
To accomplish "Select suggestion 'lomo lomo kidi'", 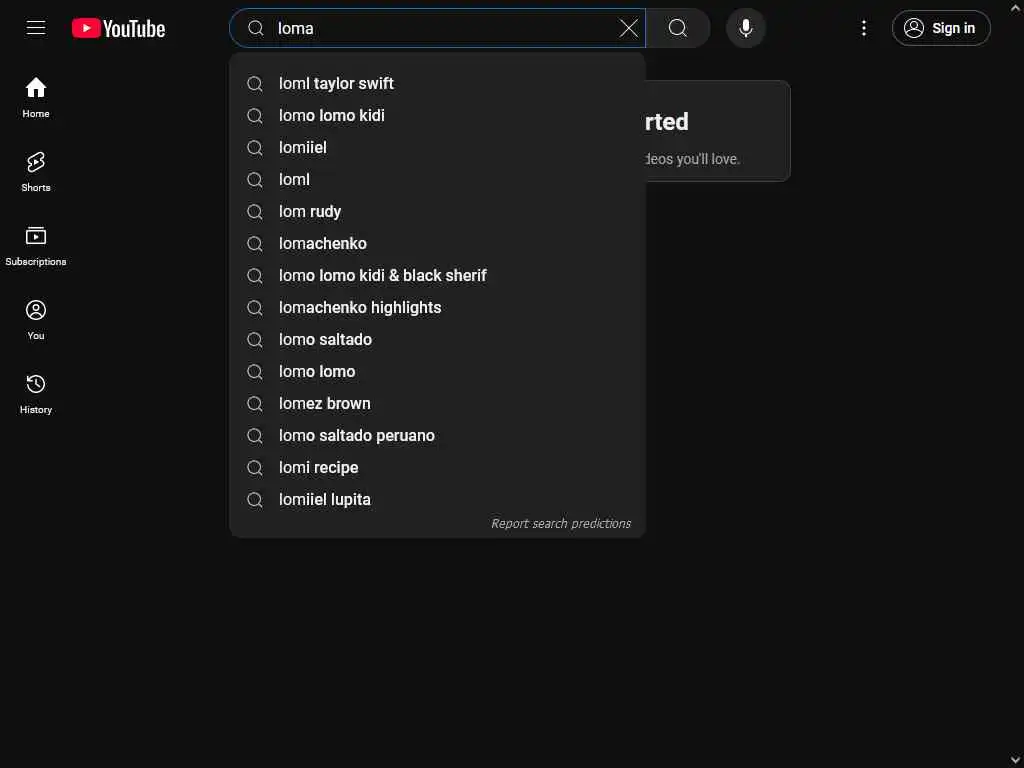I will pyautogui.click(x=438, y=116).
